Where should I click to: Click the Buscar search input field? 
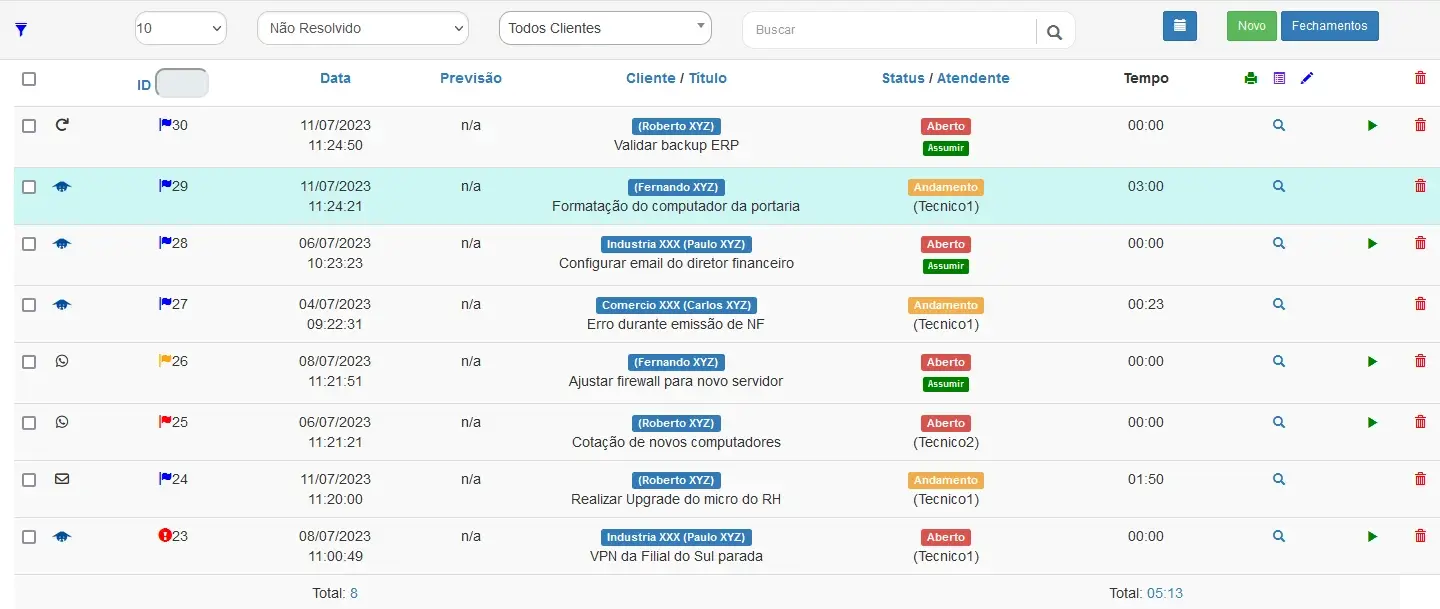tap(890, 31)
